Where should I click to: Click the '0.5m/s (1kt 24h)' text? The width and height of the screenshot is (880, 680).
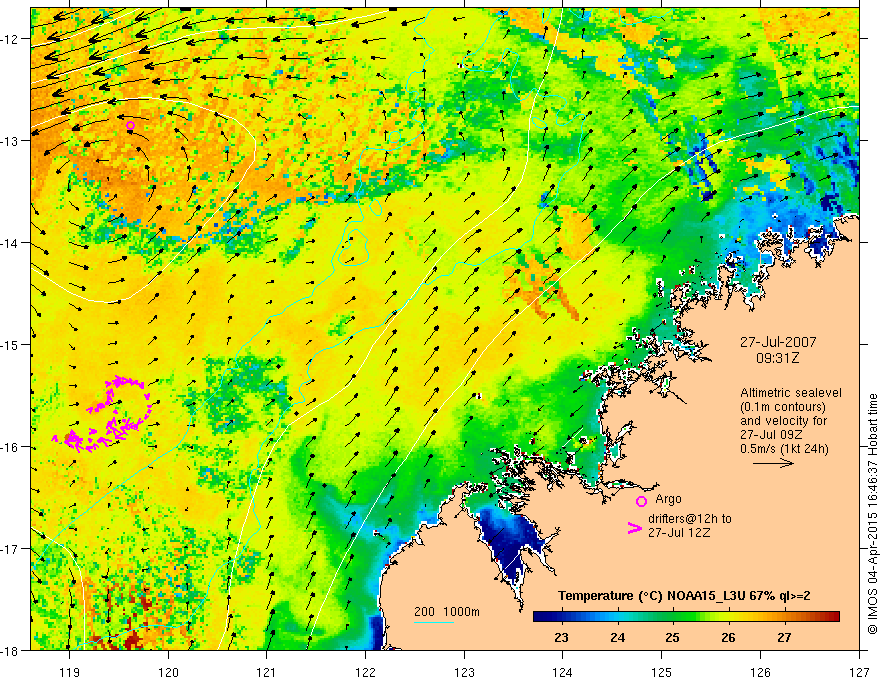point(784,449)
